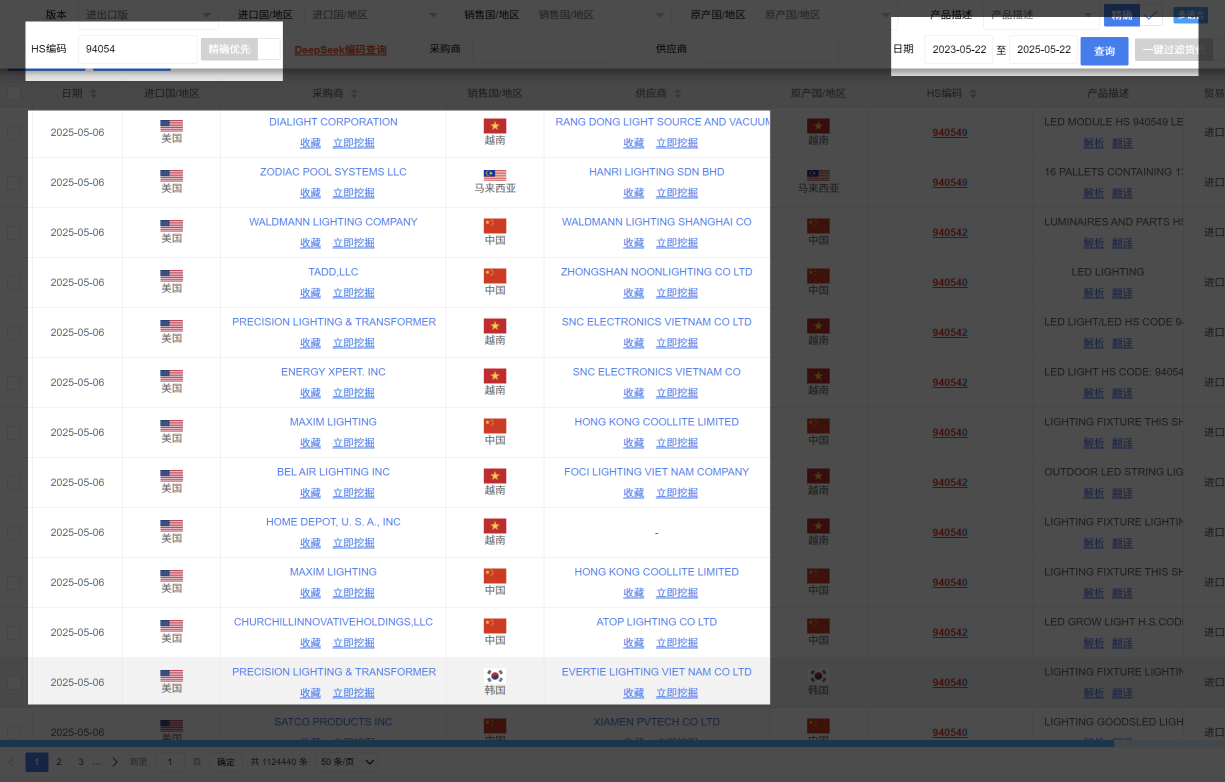Select the WALDMANN LIGHTING COMPANY row checkbox
1225x782 pixels.
pos(14,232)
